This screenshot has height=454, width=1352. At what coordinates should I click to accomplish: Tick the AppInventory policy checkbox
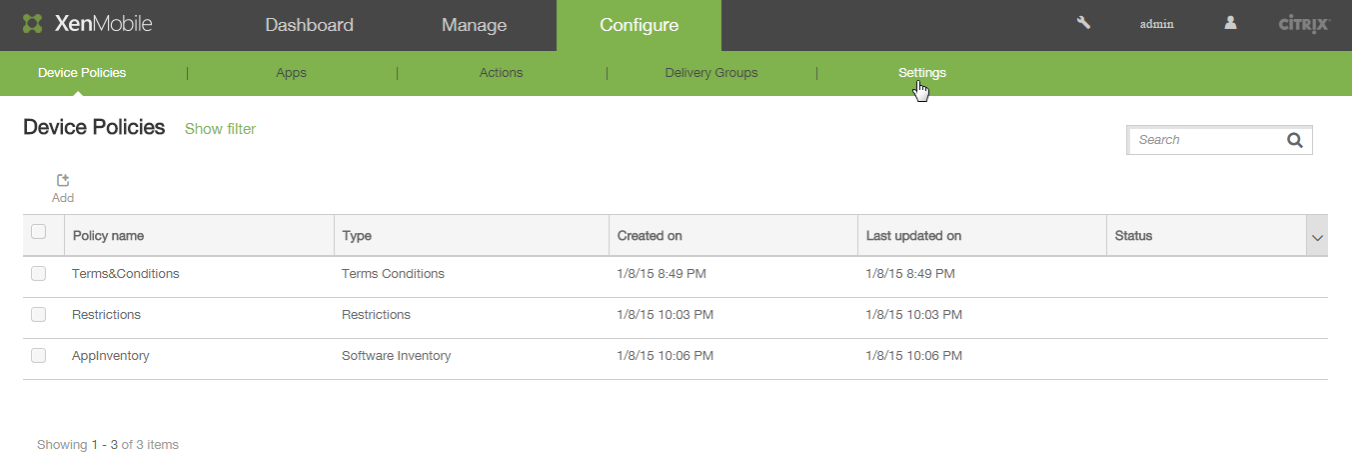pyautogui.click(x=39, y=355)
